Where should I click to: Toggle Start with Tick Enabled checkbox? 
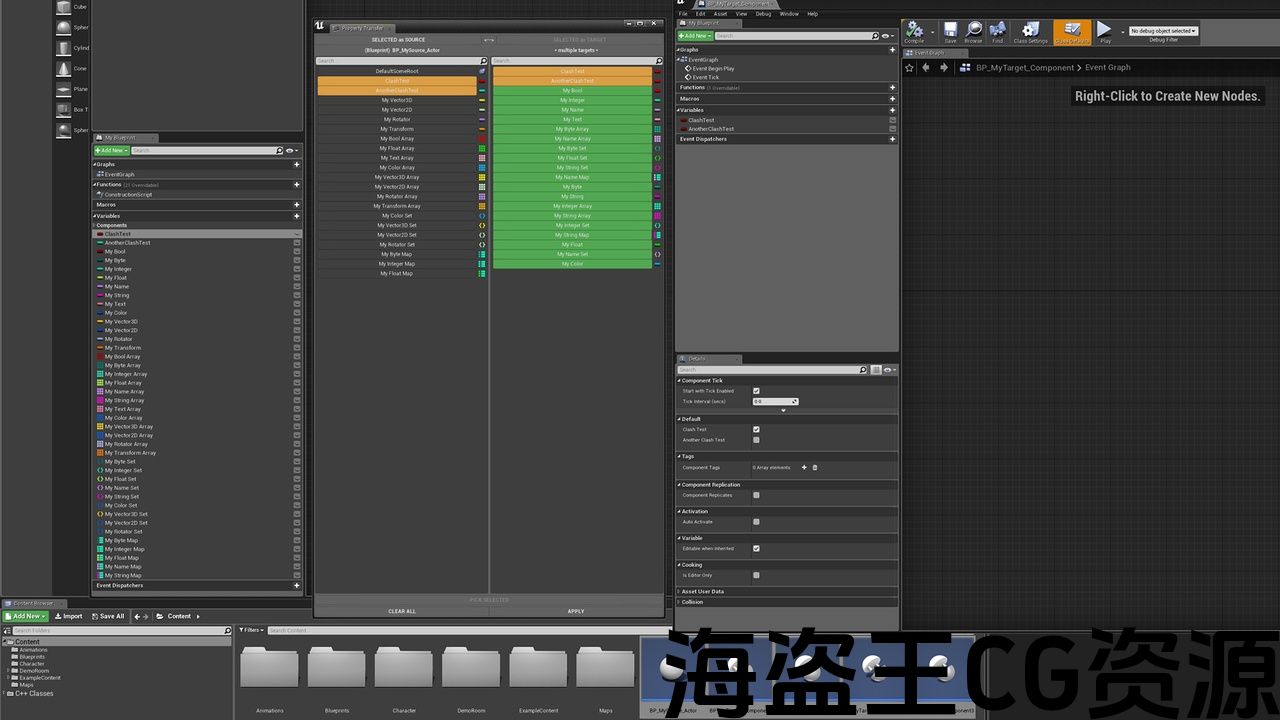pyautogui.click(x=756, y=391)
